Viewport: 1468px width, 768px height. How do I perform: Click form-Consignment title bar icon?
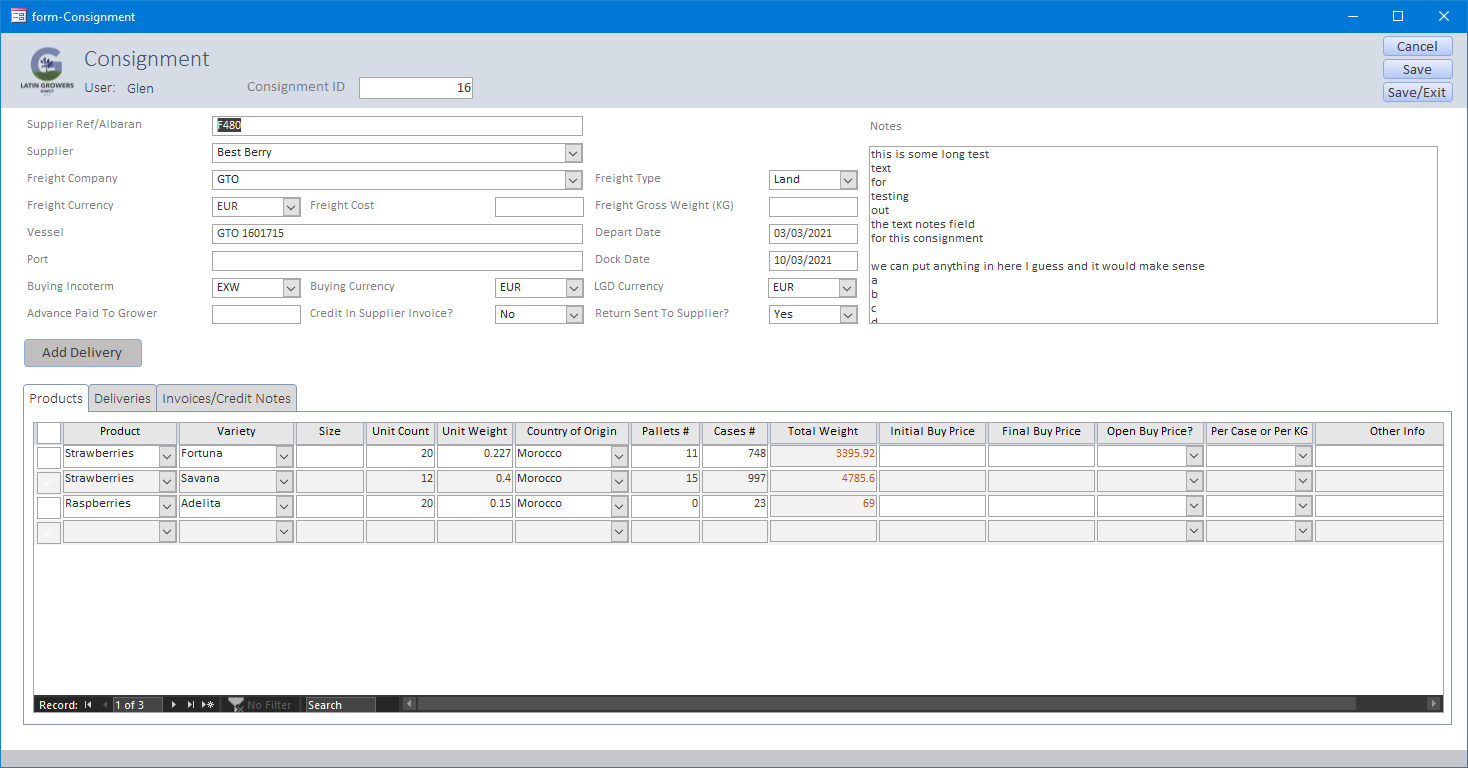click(18, 16)
